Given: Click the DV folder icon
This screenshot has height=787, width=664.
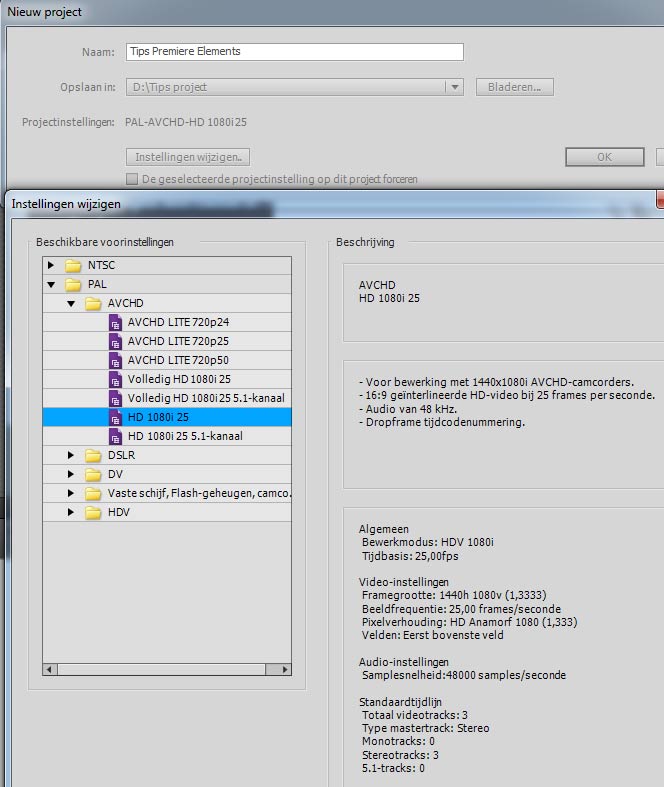Looking at the screenshot, I should tap(93, 474).
